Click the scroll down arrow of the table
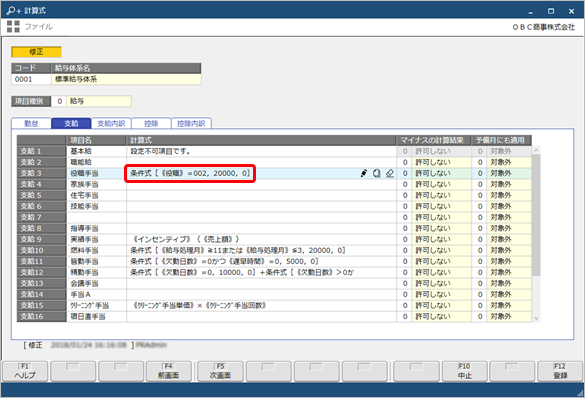This screenshot has height=398, width=585. tap(536, 318)
